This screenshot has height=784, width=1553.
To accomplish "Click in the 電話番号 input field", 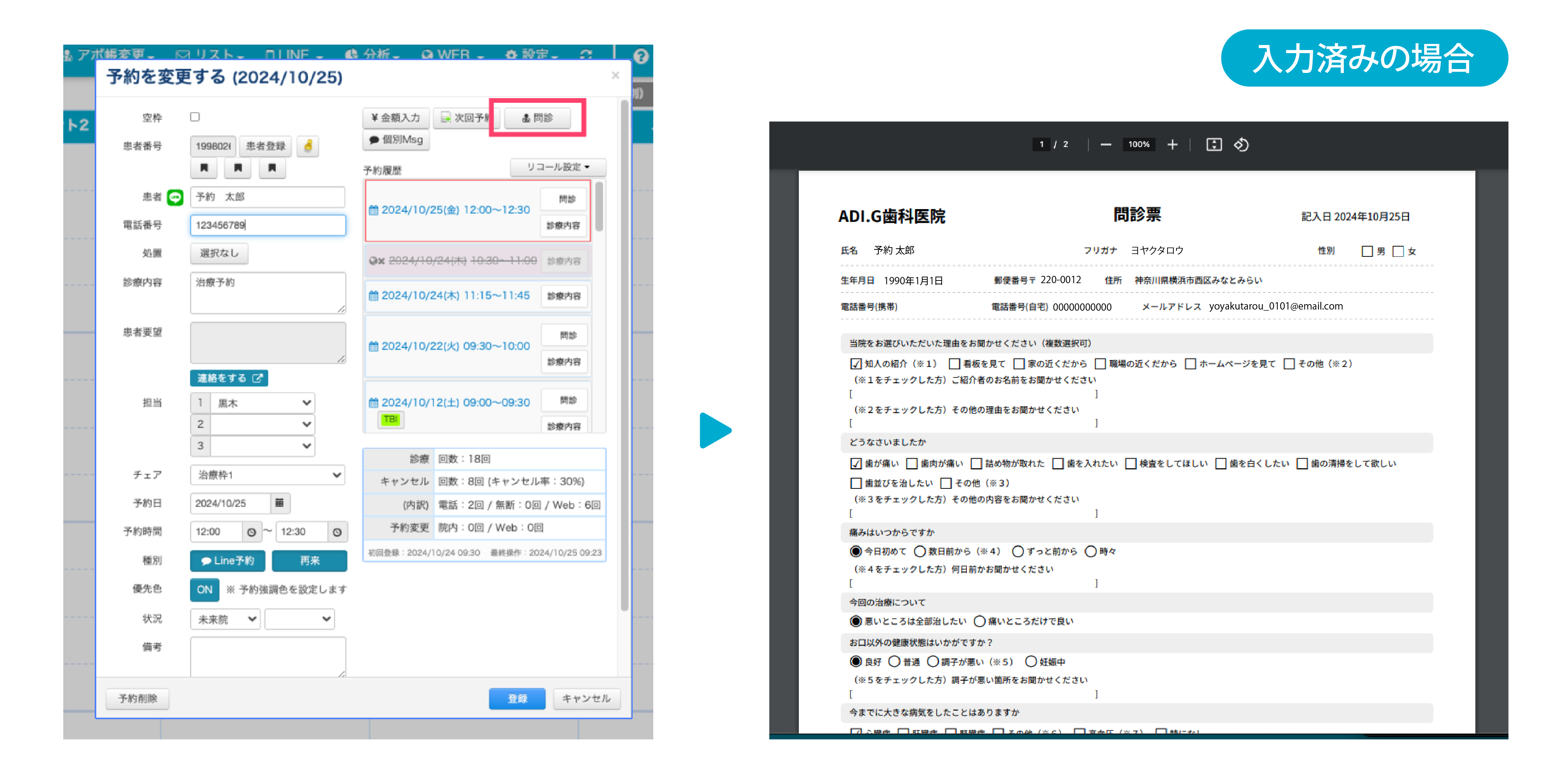I will point(268,225).
